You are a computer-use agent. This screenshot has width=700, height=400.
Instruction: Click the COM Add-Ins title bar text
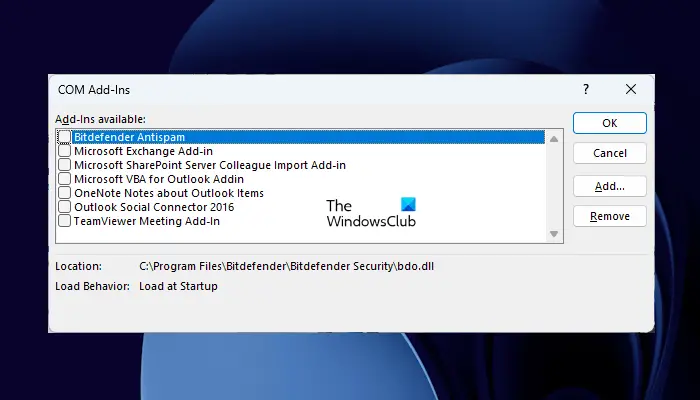pos(94,90)
